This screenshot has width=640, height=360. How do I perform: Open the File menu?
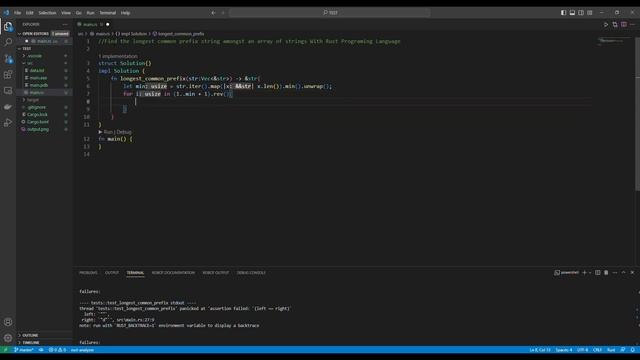(x=18, y=13)
